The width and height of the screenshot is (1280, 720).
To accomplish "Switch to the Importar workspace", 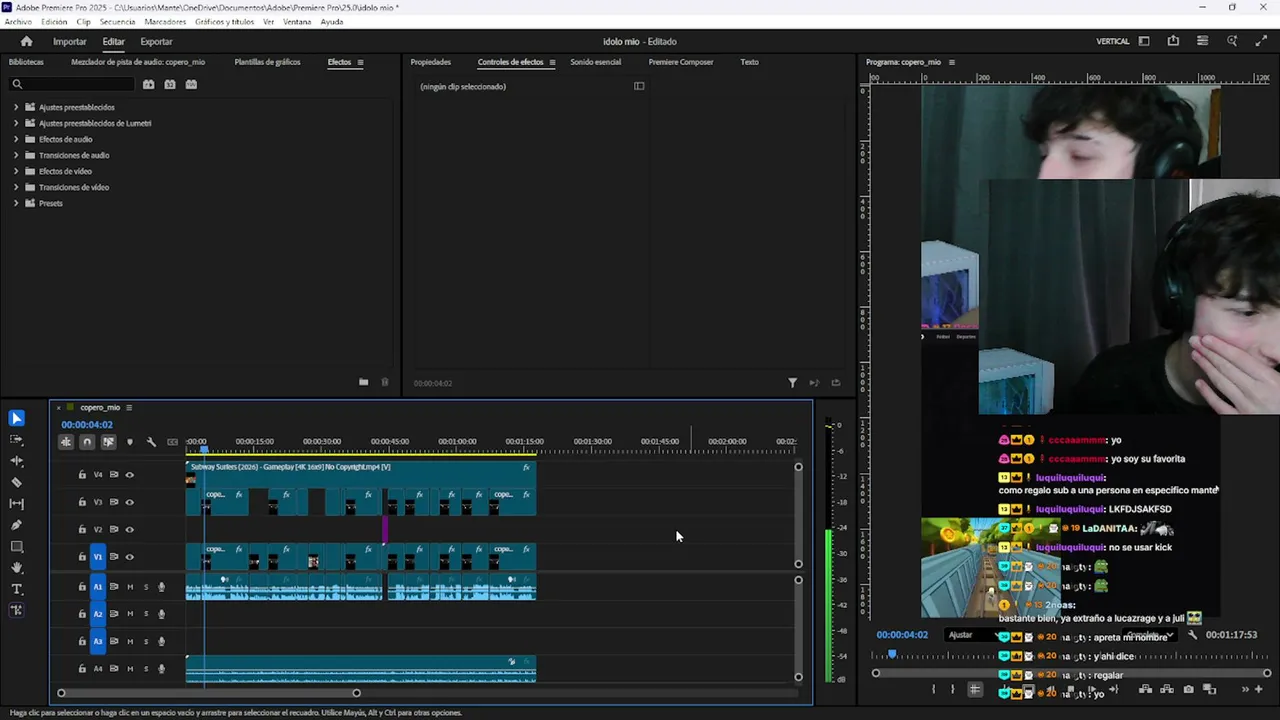I will [70, 42].
